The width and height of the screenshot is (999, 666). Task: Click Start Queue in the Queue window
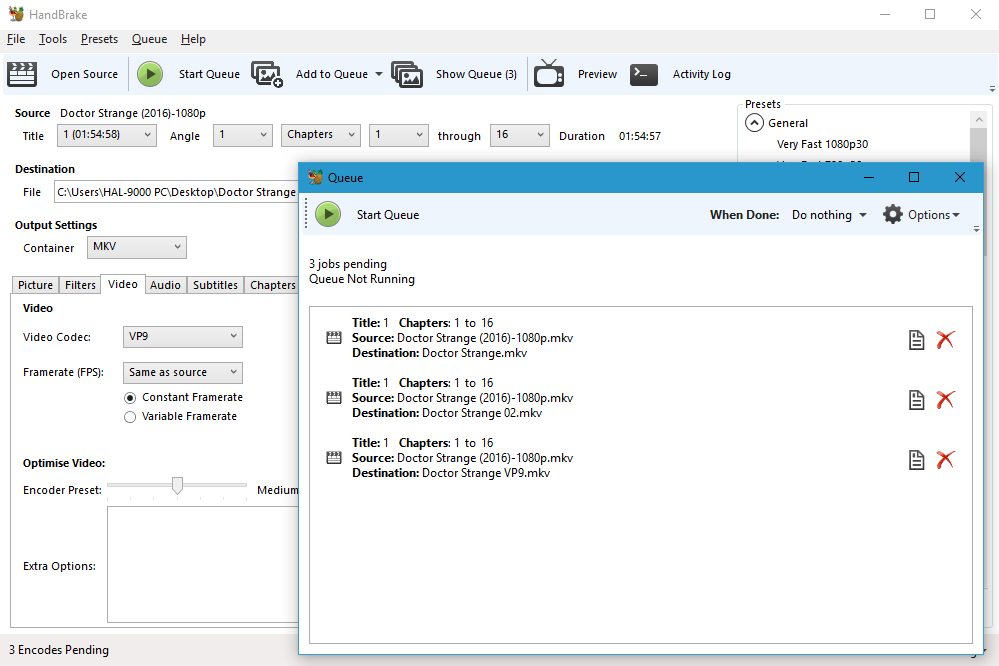pyautogui.click(x=327, y=214)
